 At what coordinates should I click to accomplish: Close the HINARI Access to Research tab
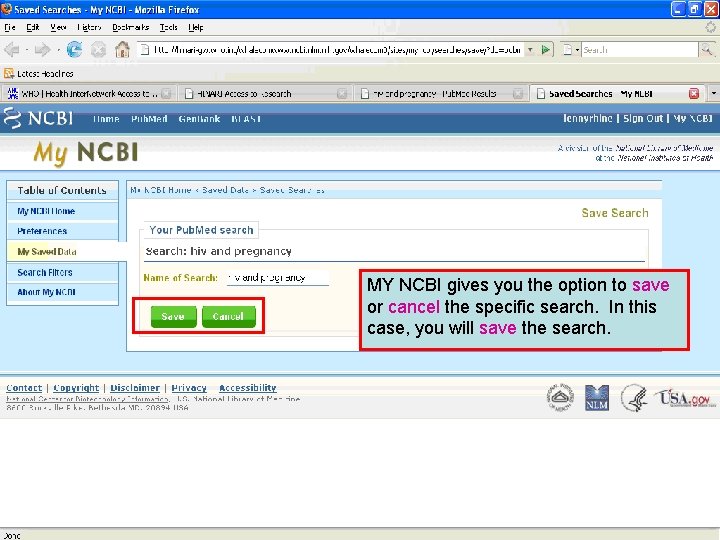click(x=342, y=94)
